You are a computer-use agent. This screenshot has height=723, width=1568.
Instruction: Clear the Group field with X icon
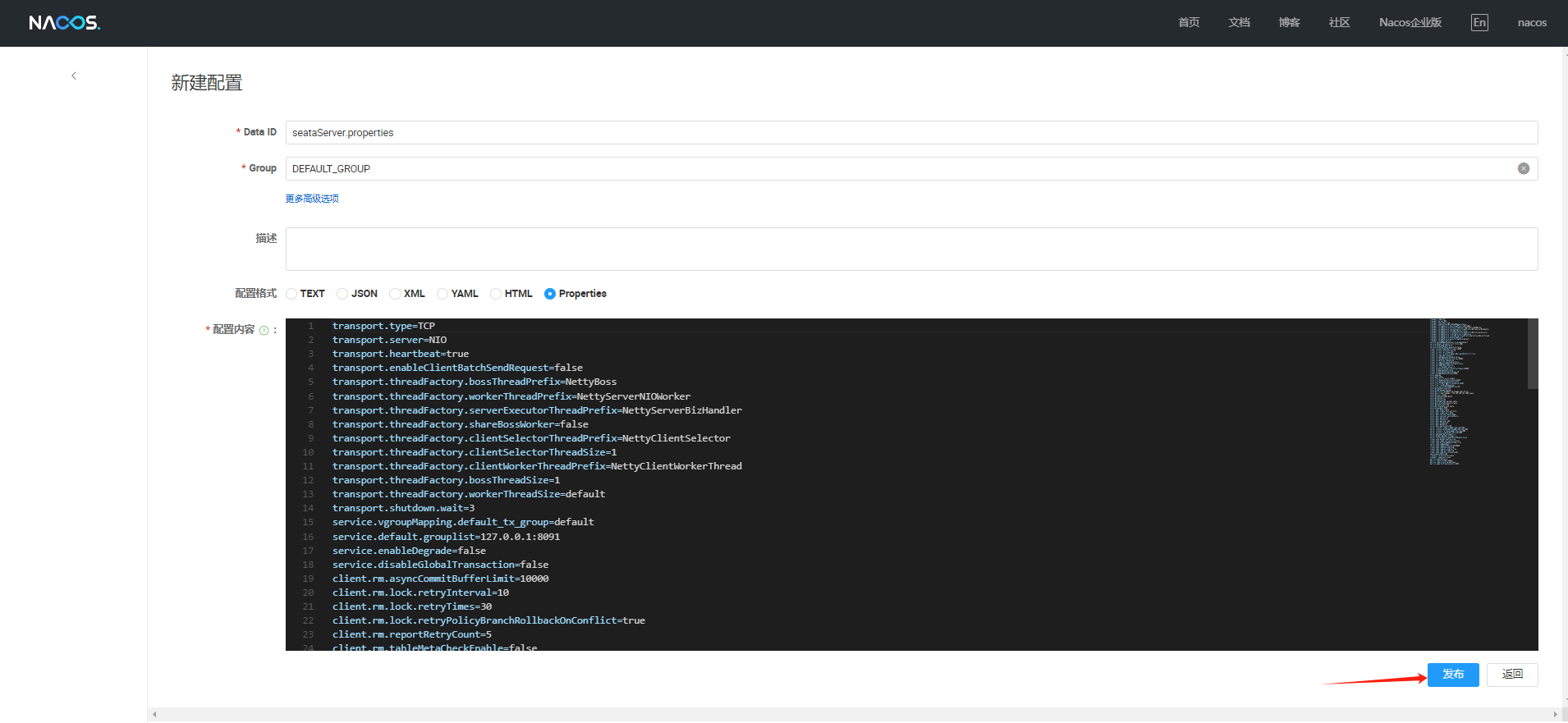tap(1524, 168)
